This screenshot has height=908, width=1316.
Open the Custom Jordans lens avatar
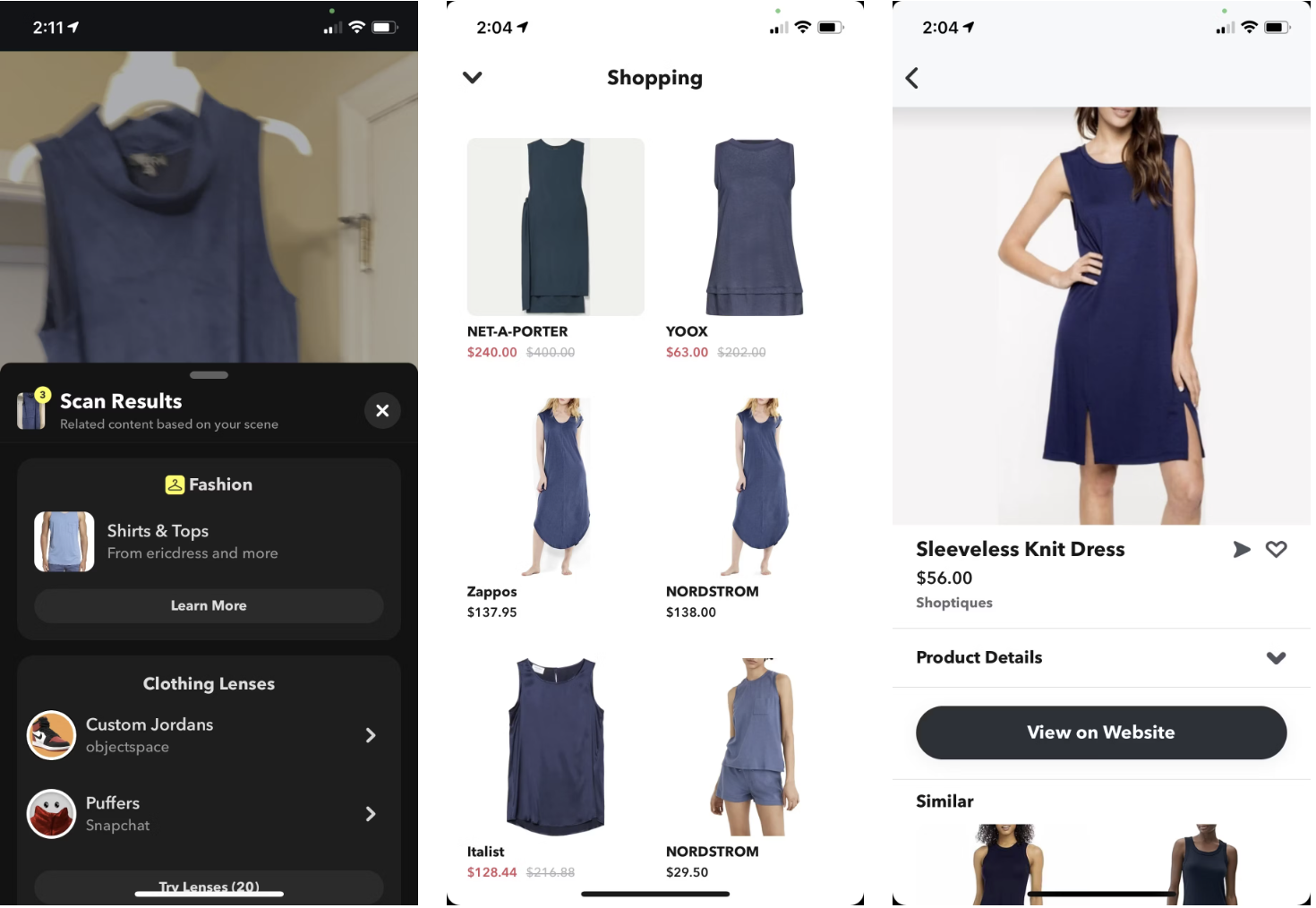tap(52, 735)
